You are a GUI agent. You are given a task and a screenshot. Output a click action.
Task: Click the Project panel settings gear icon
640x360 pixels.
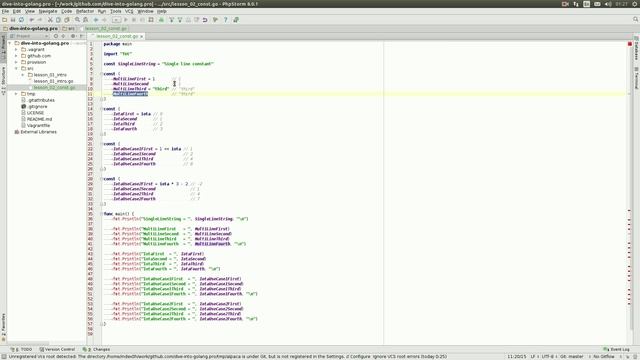[73, 36]
